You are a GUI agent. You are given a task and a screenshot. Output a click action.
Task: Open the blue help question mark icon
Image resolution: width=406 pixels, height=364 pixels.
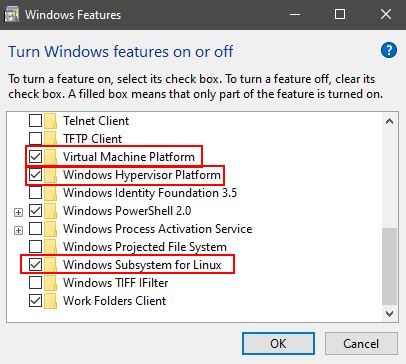(x=389, y=50)
